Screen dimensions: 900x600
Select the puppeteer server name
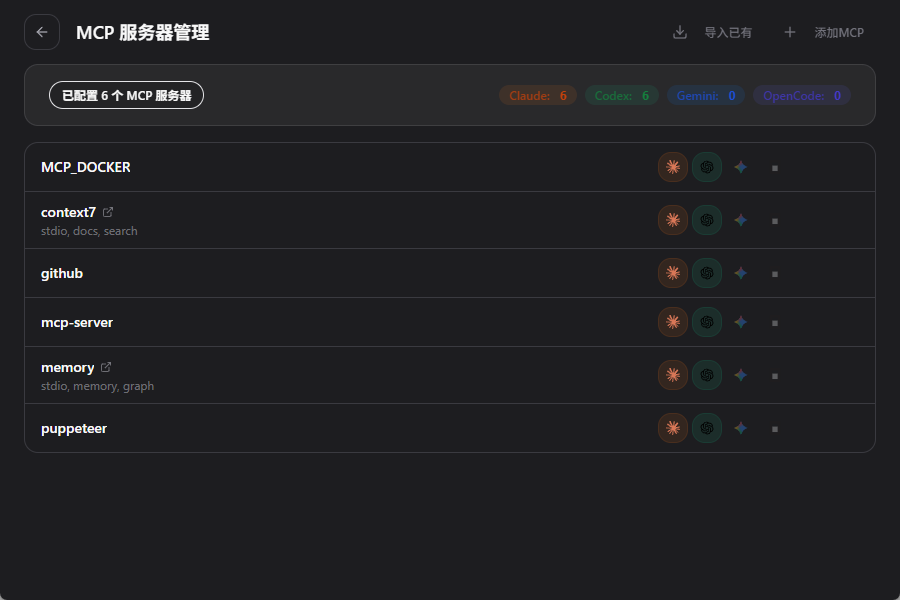click(x=74, y=429)
